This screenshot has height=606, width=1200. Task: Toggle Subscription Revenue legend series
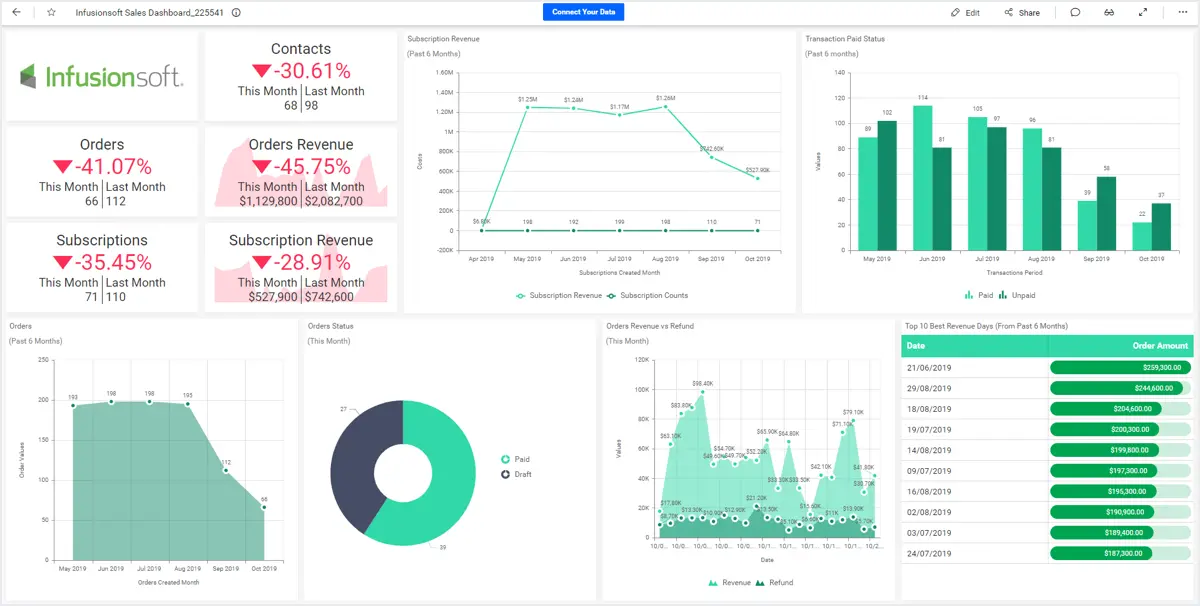[x=559, y=296]
